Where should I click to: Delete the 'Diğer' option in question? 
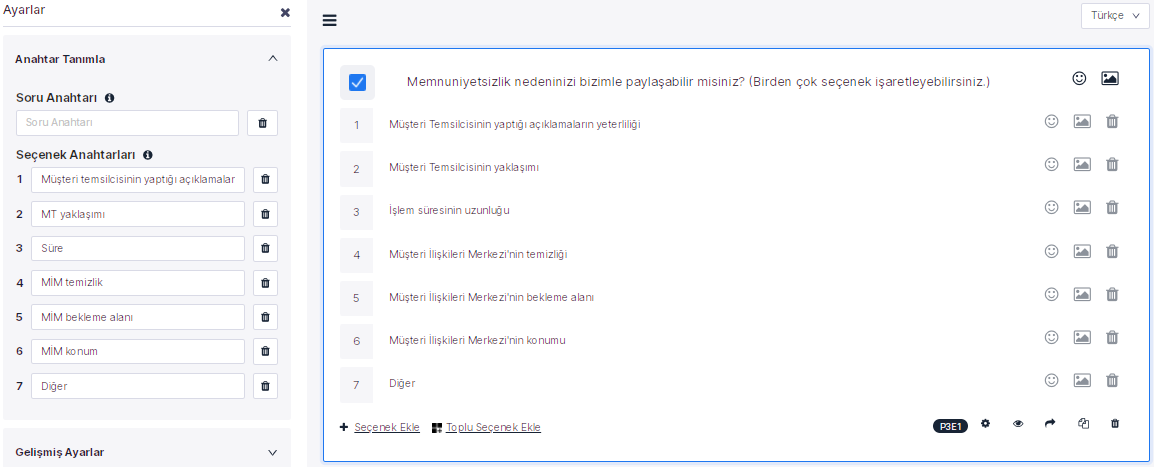tap(1112, 381)
